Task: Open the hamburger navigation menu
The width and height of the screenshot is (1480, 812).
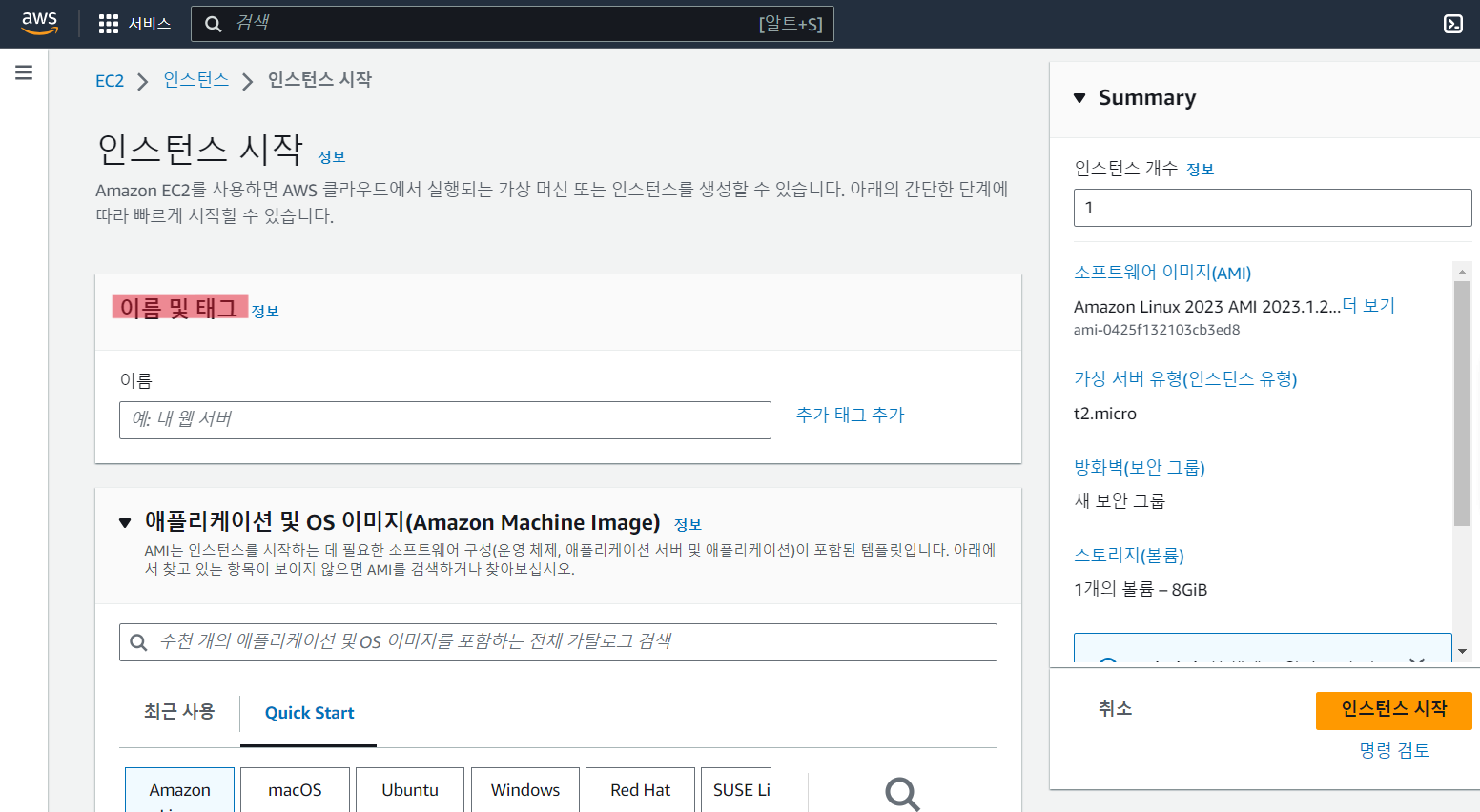Action: coord(24,72)
